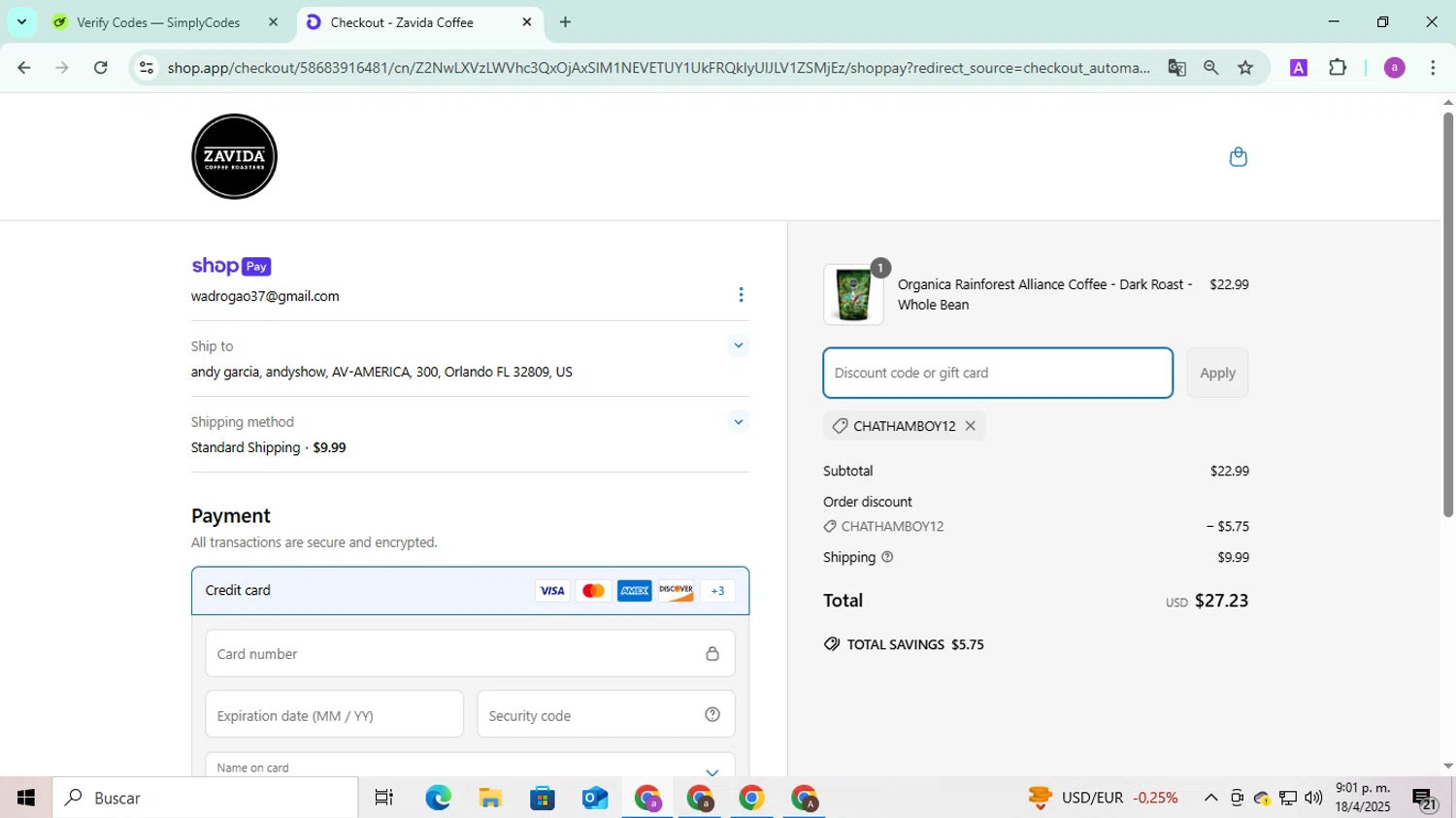Screen dimensions: 1456x818
Task: Expand the Name on card dropdown
Action: coord(711,771)
